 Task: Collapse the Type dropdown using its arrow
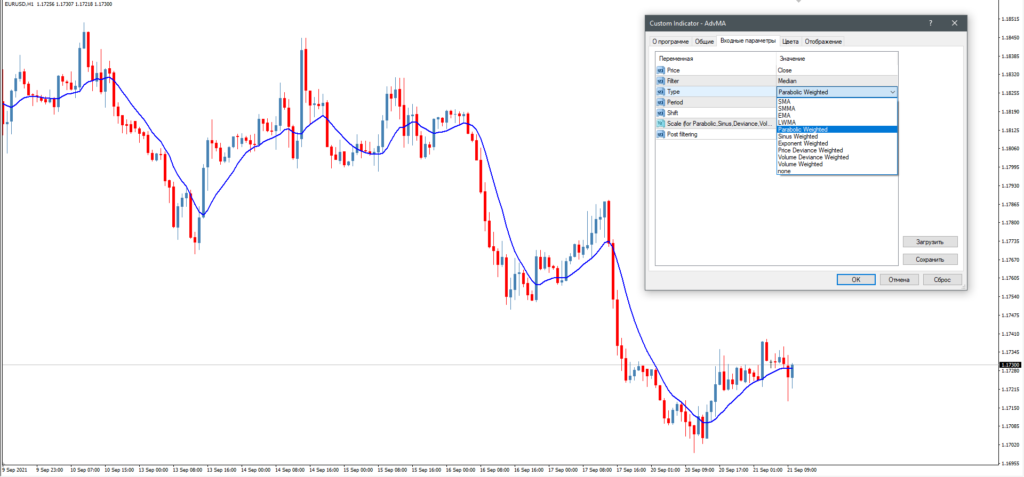pos(892,92)
